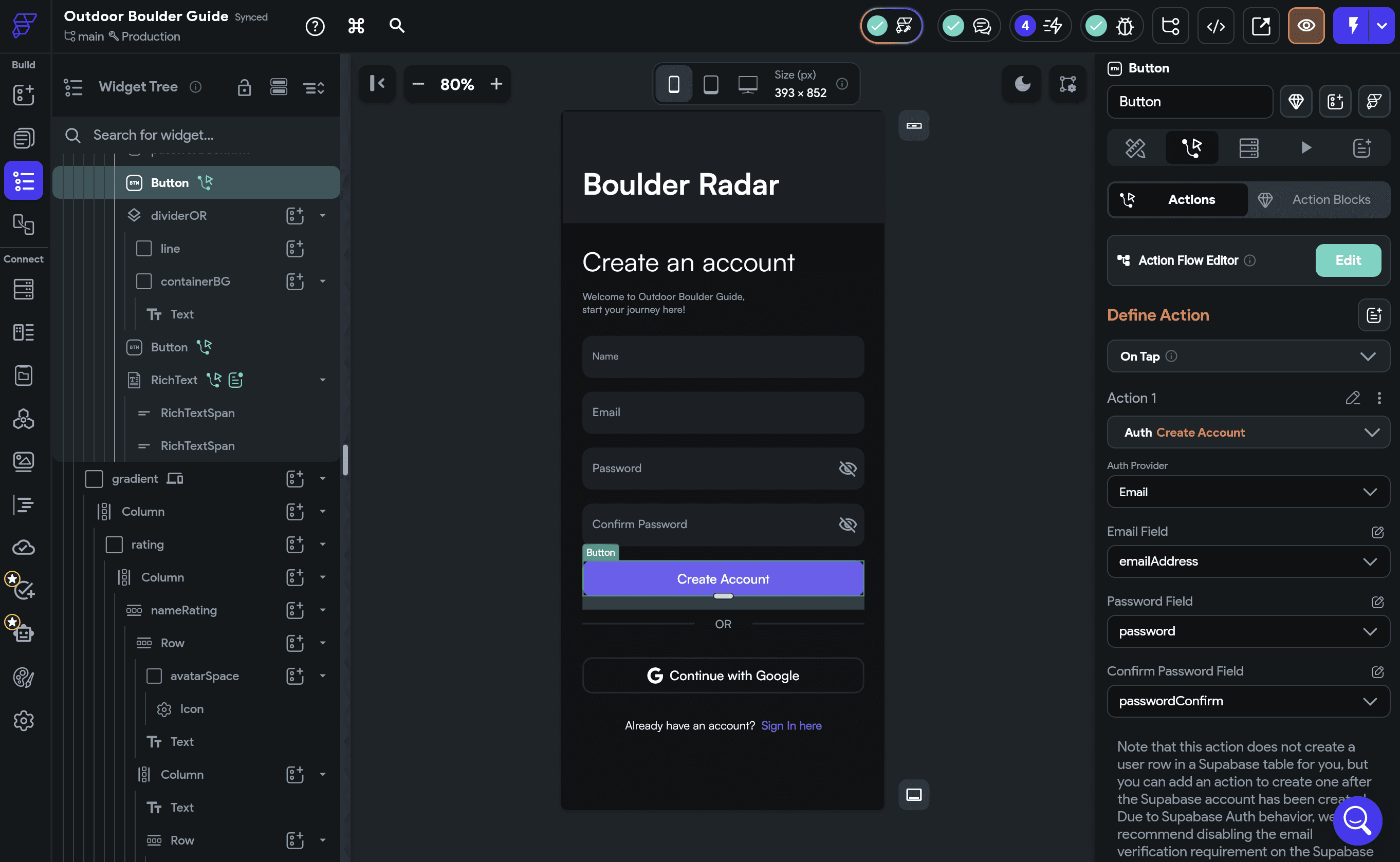The width and height of the screenshot is (1400, 862).
Task: Collapse the left panel arrow
Action: tap(377, 84)
